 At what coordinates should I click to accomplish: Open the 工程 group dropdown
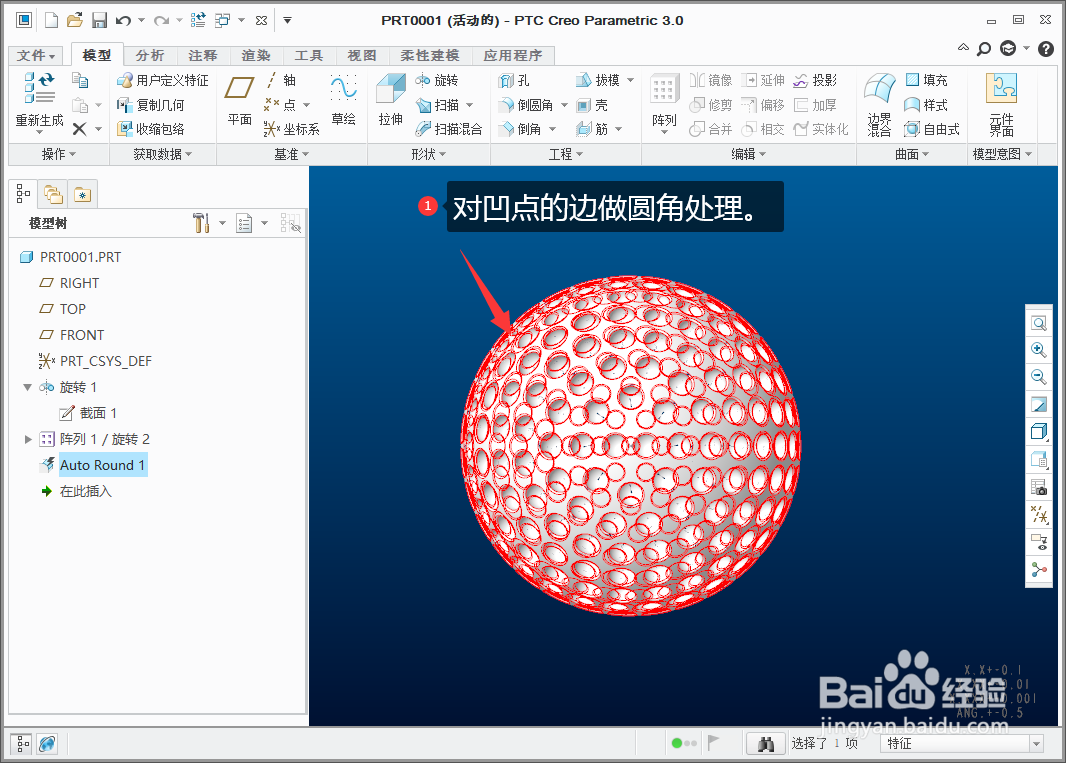(x=566, y=154)
